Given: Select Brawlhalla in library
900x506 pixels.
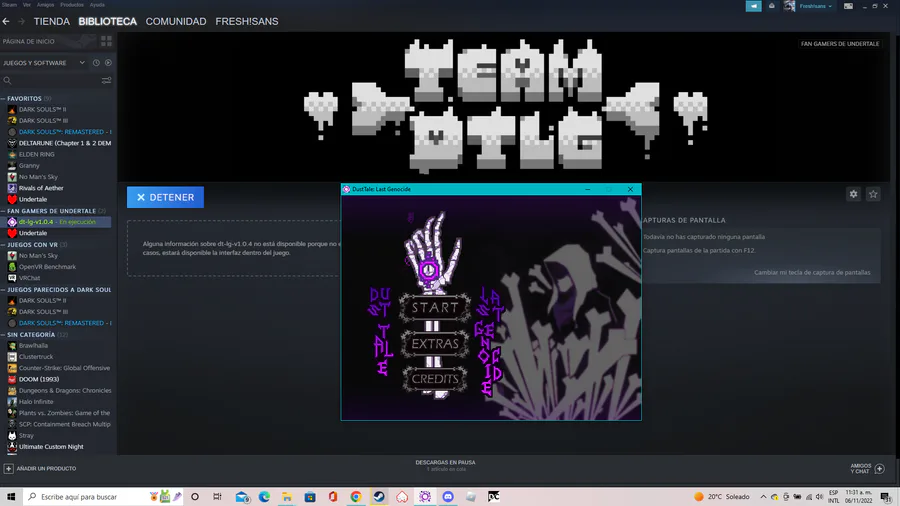Looking at the screenshot, I should (x=33, y=345).
